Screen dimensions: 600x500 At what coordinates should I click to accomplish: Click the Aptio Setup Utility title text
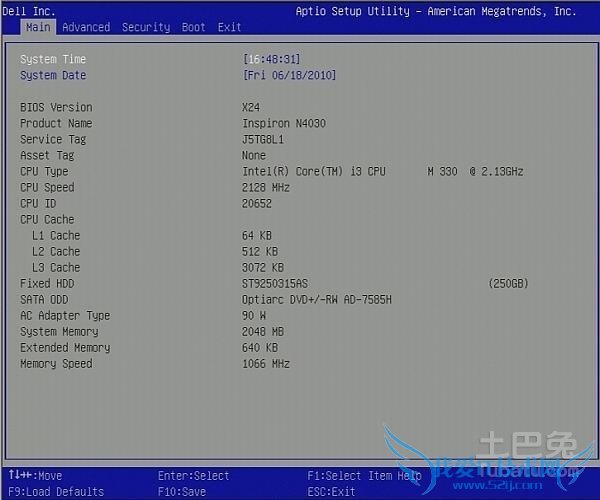(436, 11)
